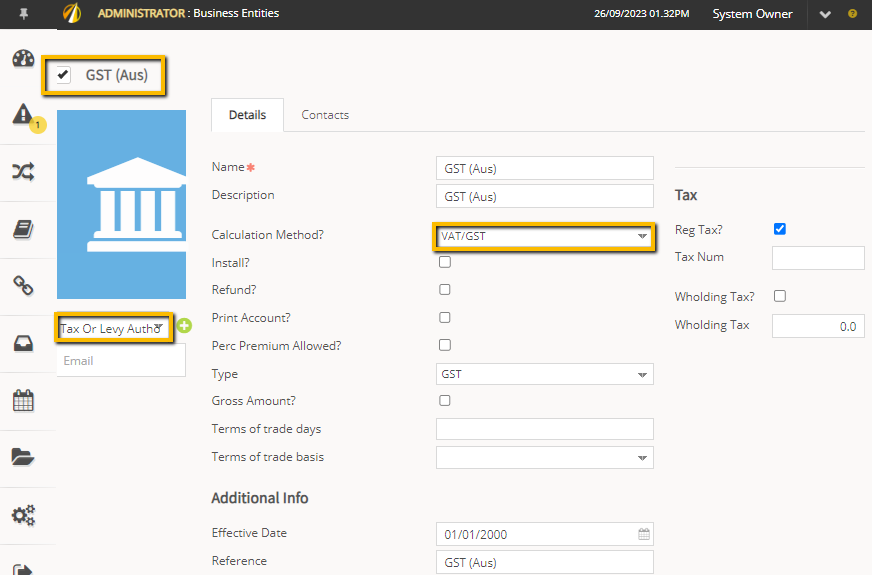Click the Tax Num input field
The image size is (872, 575).
tap(818, 258)
